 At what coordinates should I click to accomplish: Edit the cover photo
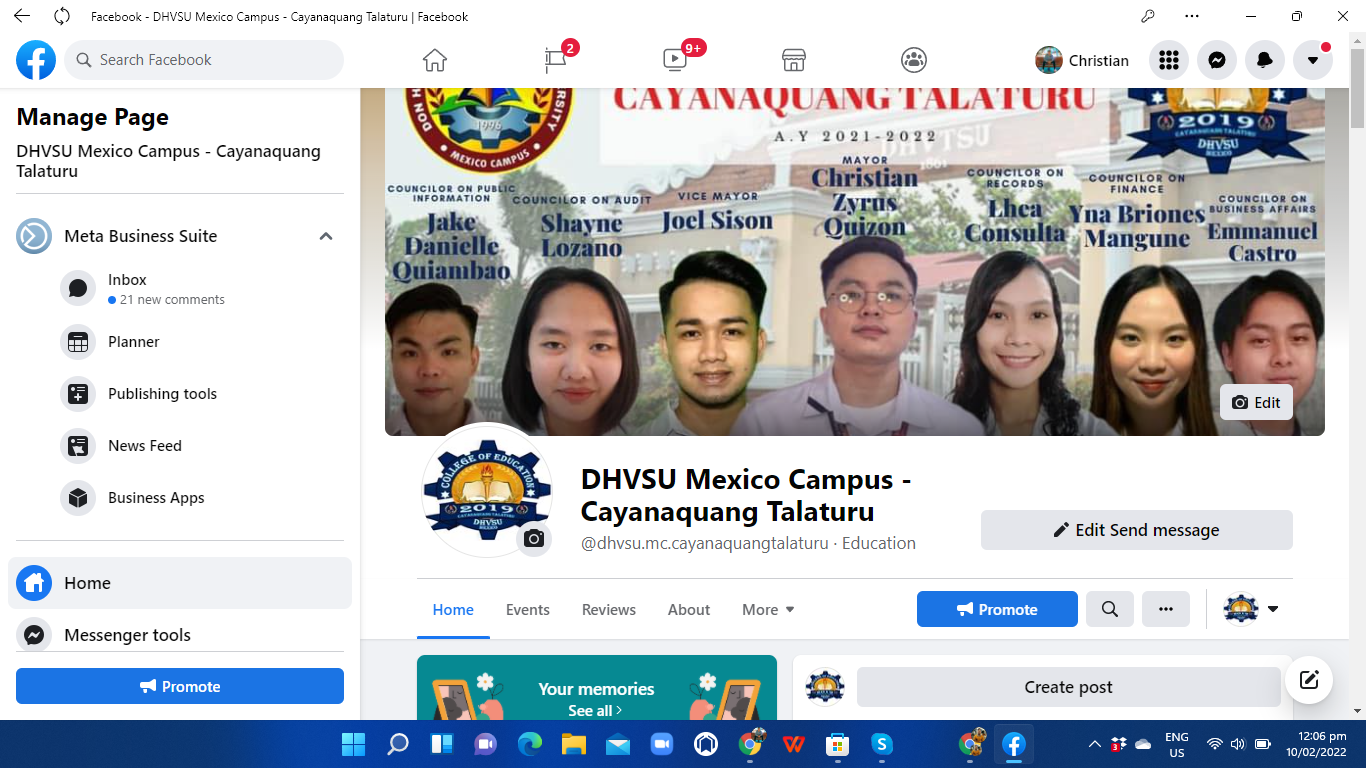(x=1256, y=402)
